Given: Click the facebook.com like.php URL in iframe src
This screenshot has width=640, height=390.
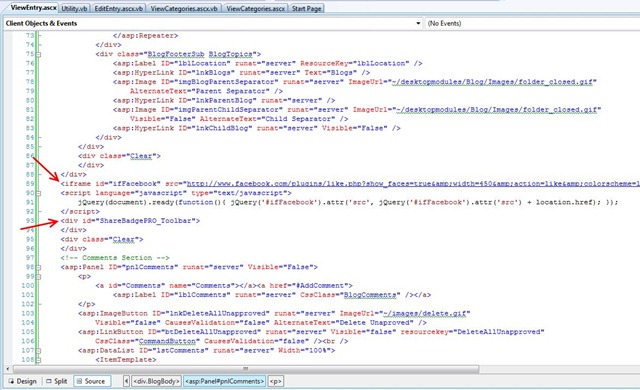Looking at the screenshot, I should [x=412, y=184].
